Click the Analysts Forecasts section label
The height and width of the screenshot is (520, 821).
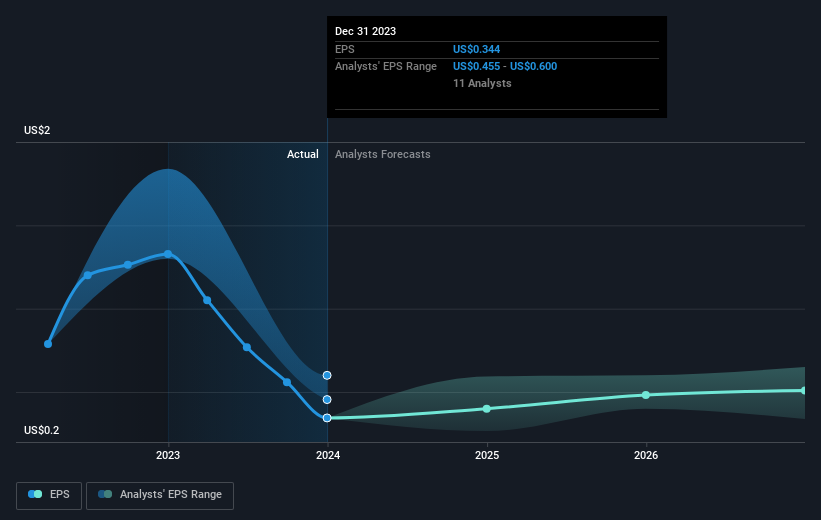(383, 154)
